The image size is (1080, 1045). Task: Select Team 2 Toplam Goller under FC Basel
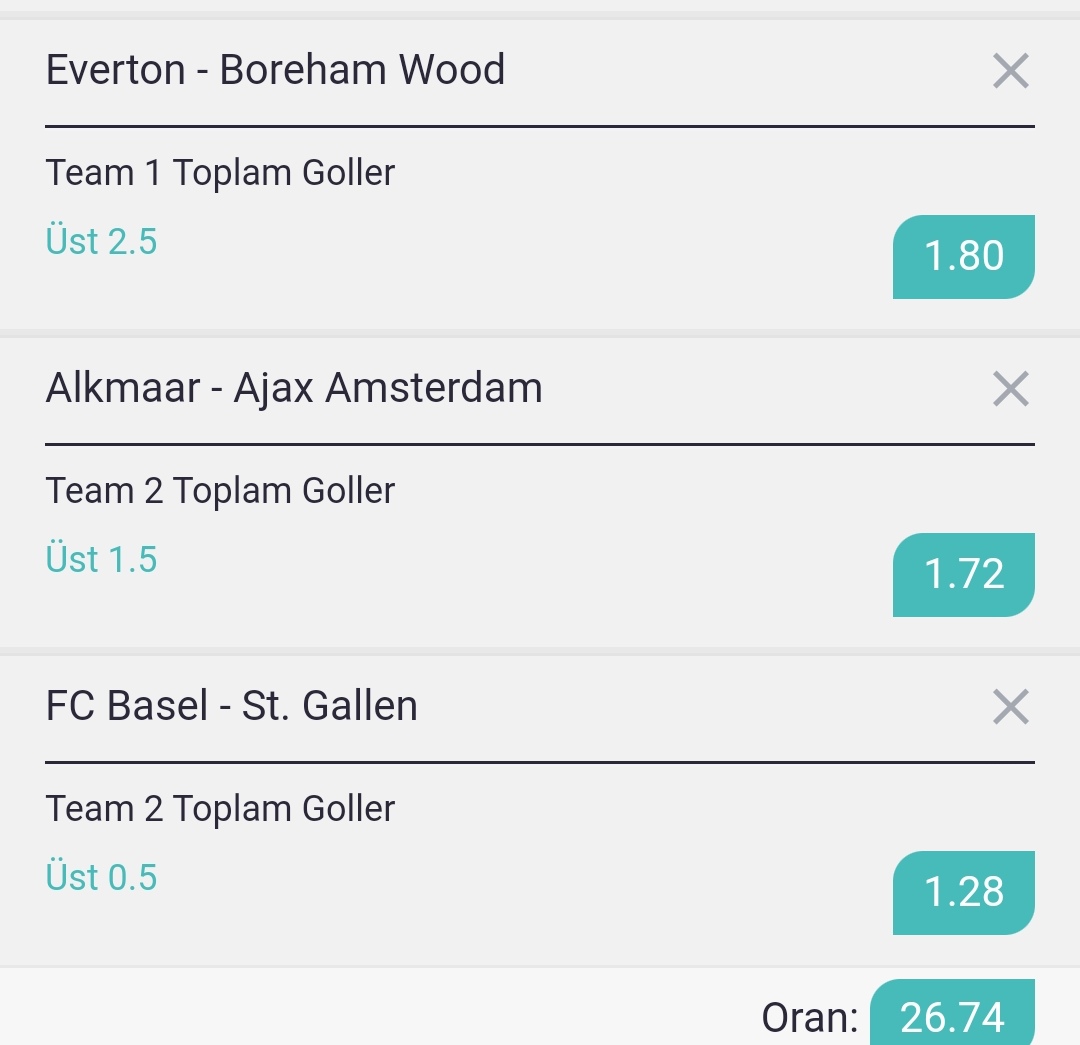[x=220, y=808]
